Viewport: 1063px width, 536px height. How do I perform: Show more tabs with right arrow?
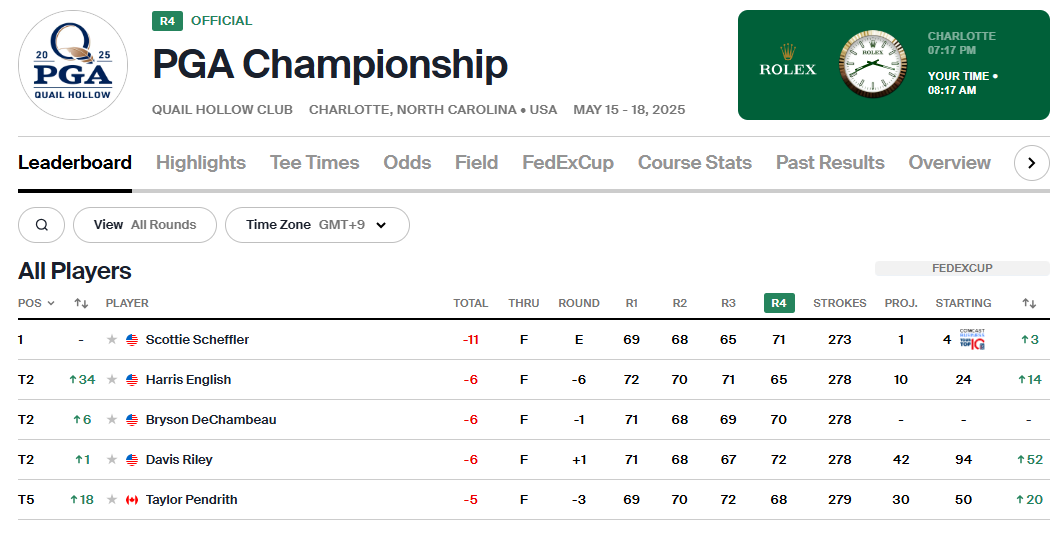(1031, 163)
